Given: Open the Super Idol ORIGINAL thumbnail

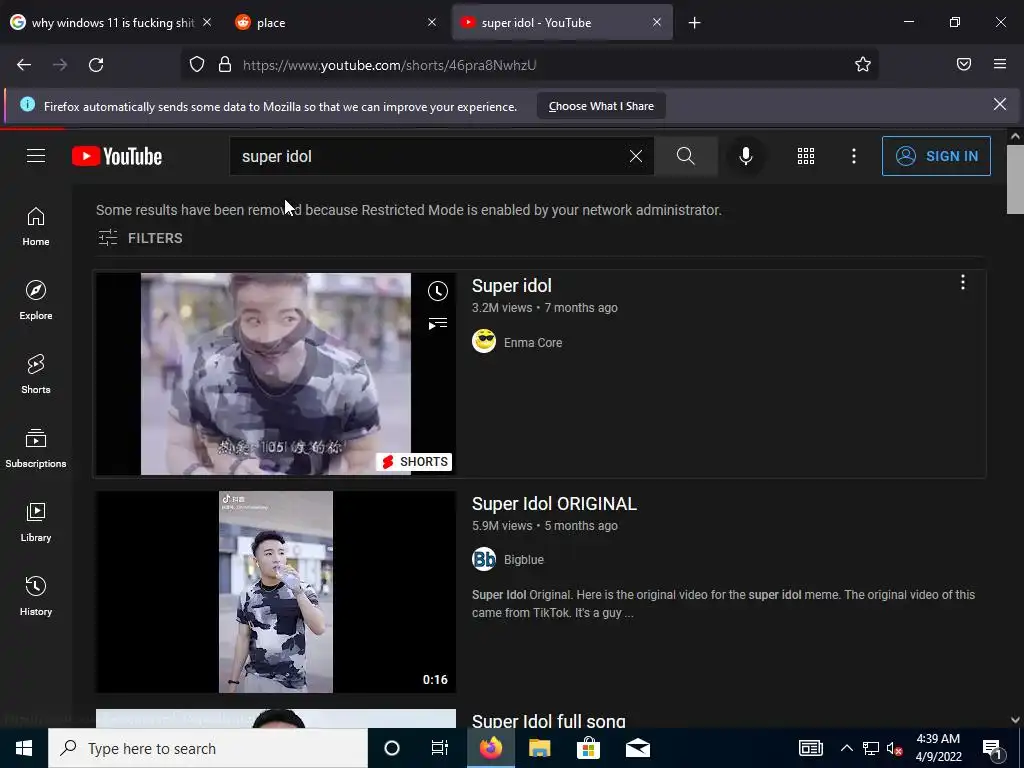Looking at the screenshot, I should (276, 592).
